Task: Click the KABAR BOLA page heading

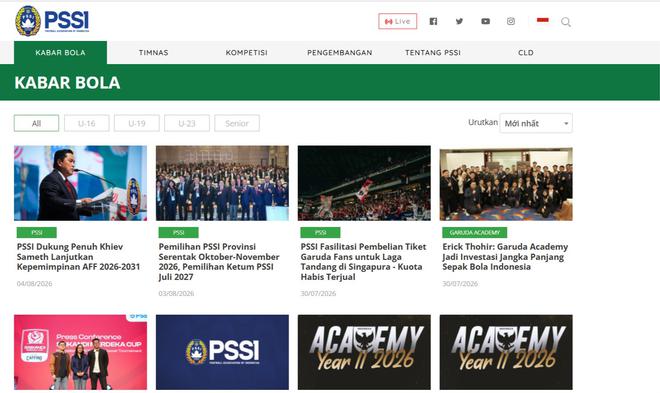Action: pos(67,82)
